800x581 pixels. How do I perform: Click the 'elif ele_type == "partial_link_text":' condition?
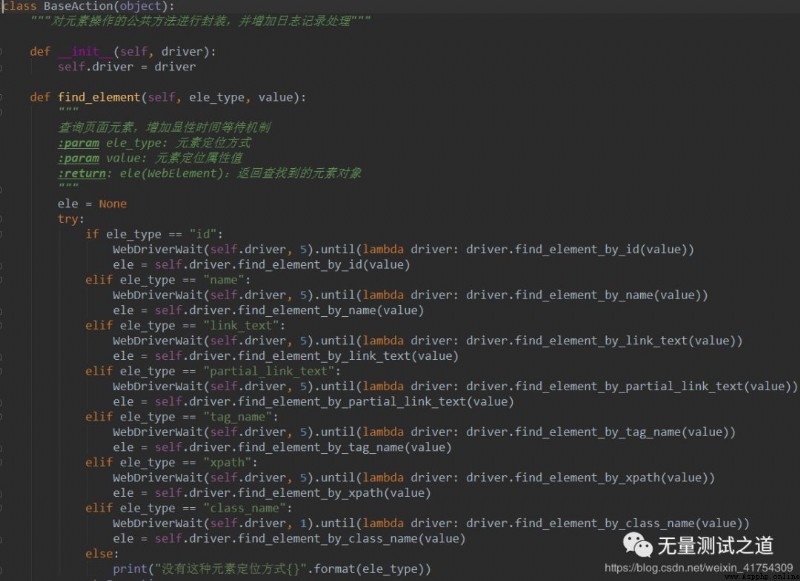click(x=213, y=371)
